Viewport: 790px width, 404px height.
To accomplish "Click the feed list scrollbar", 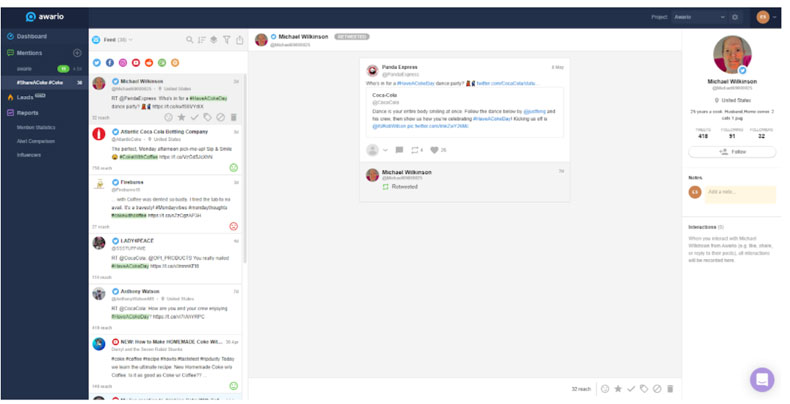I will coord(245,169).
